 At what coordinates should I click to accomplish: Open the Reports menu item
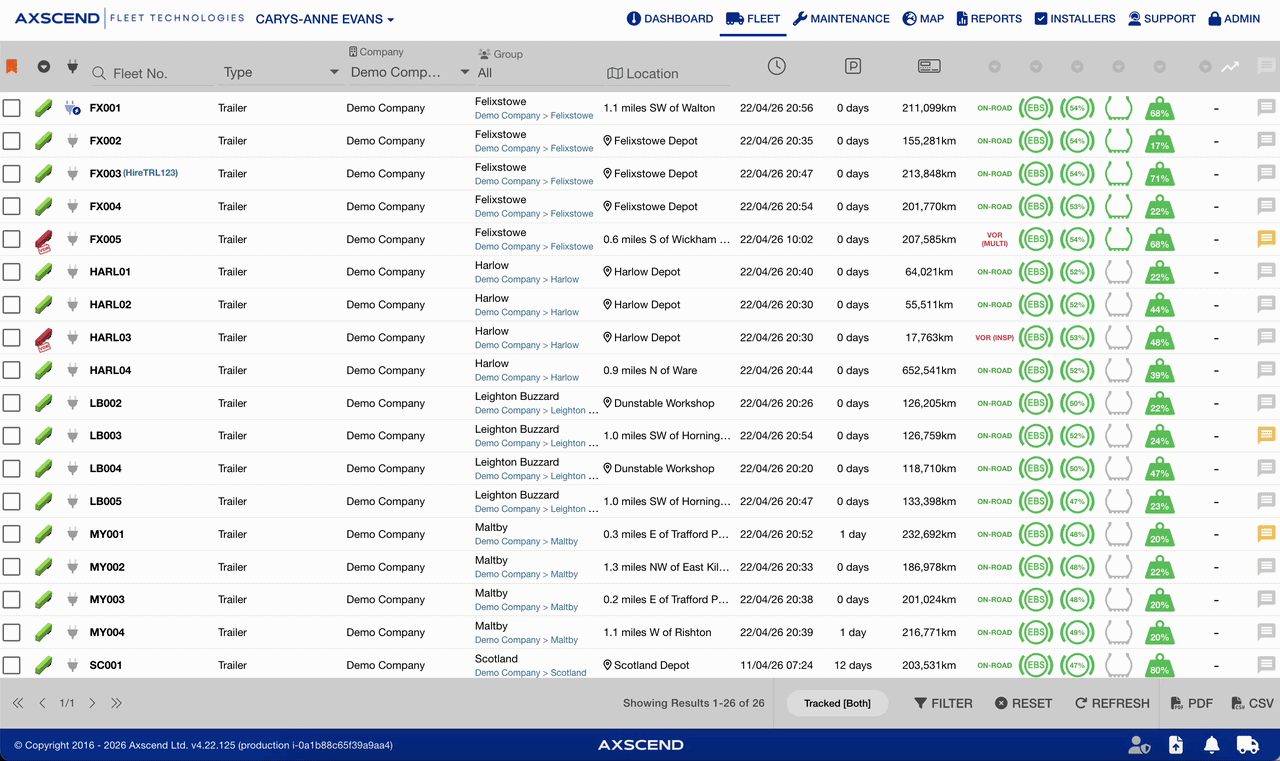click(x=989, y=19)
